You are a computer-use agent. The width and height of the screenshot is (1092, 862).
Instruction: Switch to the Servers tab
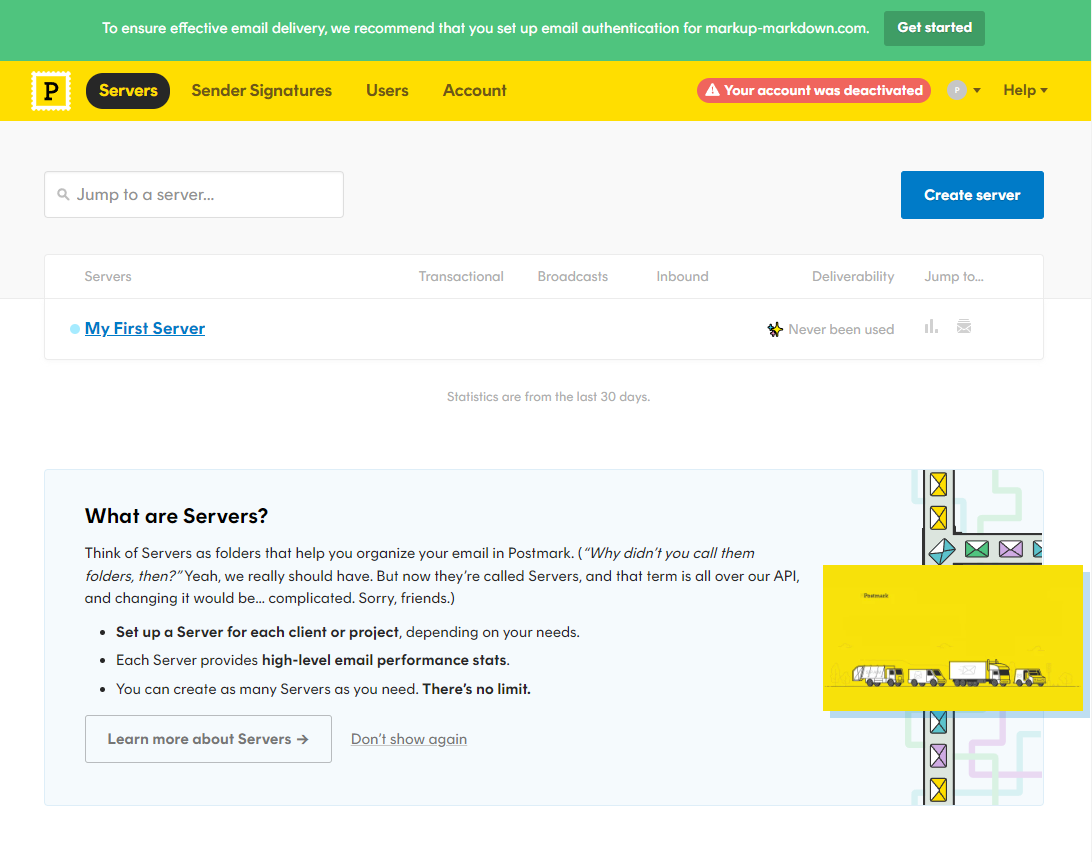[x=128, y=90]
